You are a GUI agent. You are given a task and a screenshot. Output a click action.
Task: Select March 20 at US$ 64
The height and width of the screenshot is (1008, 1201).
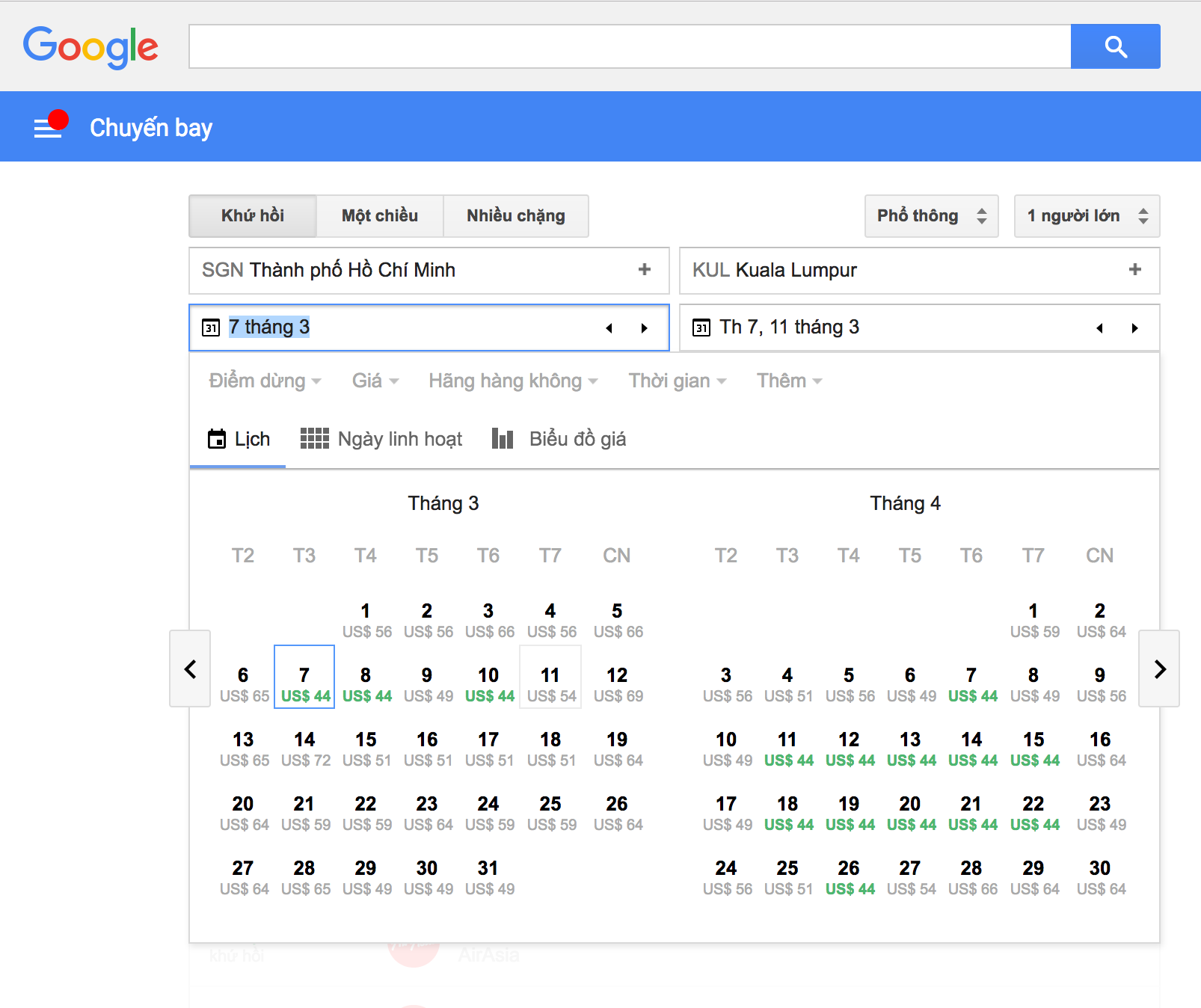click(243, 814)
